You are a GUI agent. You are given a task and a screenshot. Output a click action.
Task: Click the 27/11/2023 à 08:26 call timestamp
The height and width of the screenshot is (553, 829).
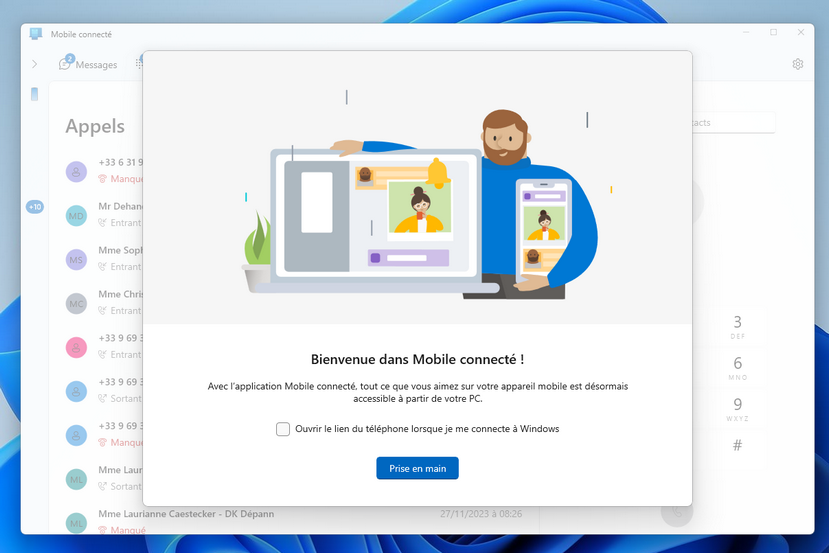[481, 514]
